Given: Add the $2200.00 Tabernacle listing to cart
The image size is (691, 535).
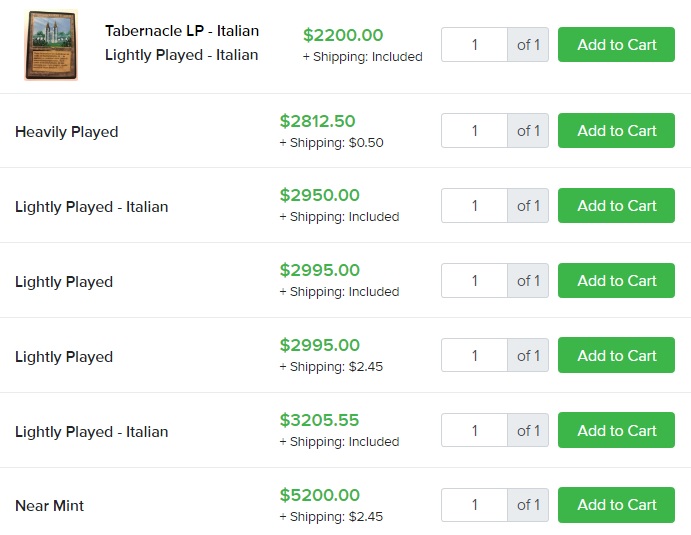Looking at the screenshot, I should coord(616,45).
